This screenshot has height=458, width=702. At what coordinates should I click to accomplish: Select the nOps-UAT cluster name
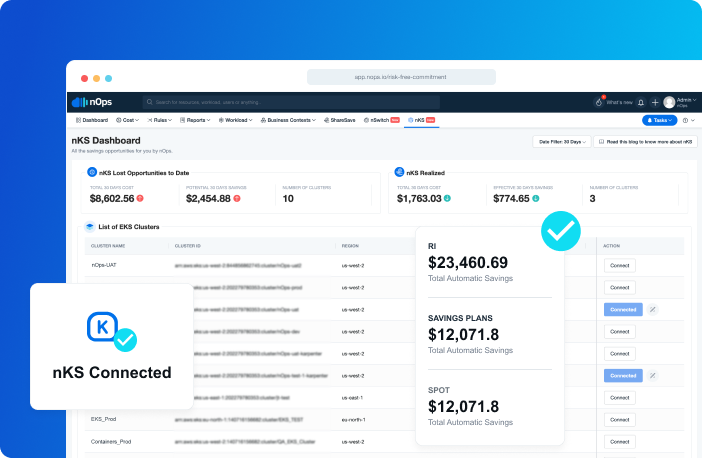tap(104, 265)
